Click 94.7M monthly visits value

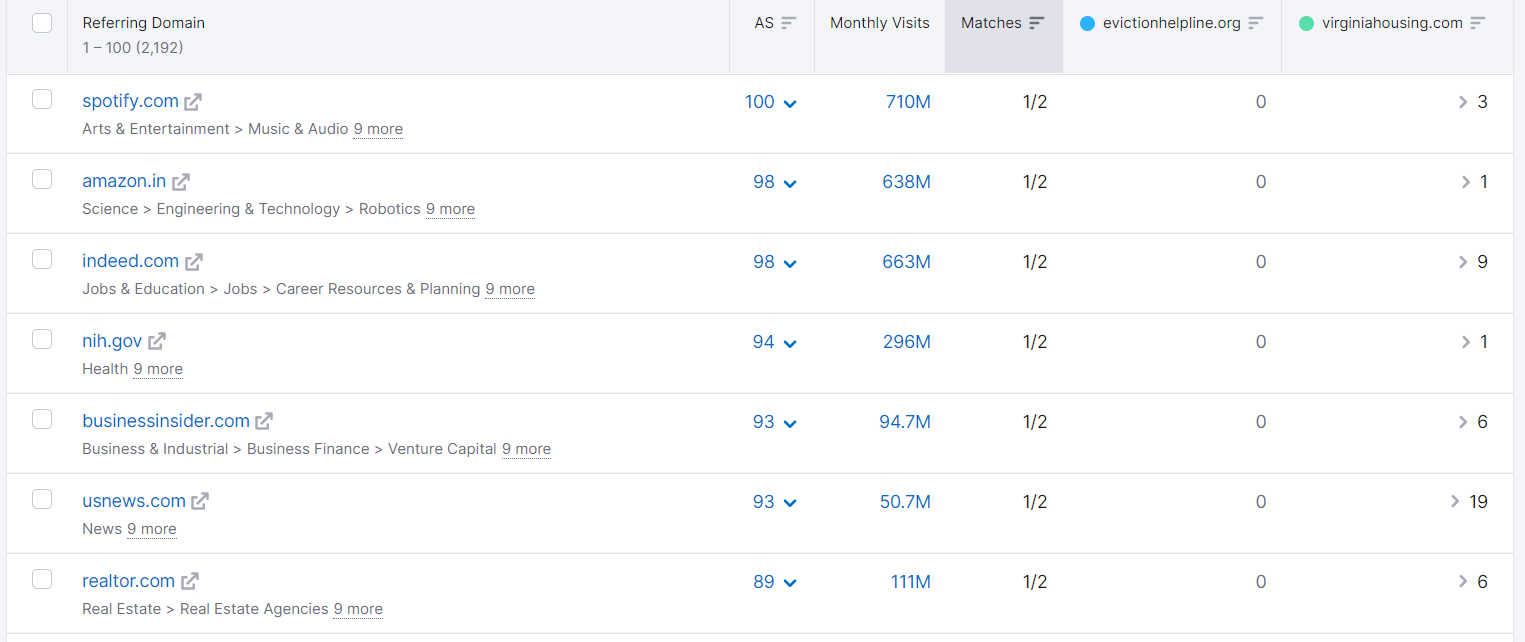pyautogui.click(x=905, y=422)
